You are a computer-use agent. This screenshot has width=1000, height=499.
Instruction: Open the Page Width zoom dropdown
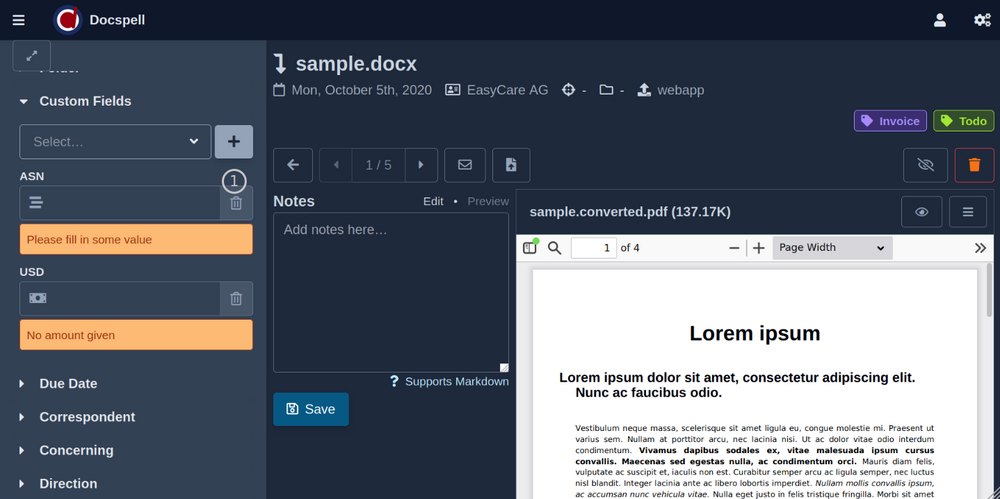(x=832, y=248)
